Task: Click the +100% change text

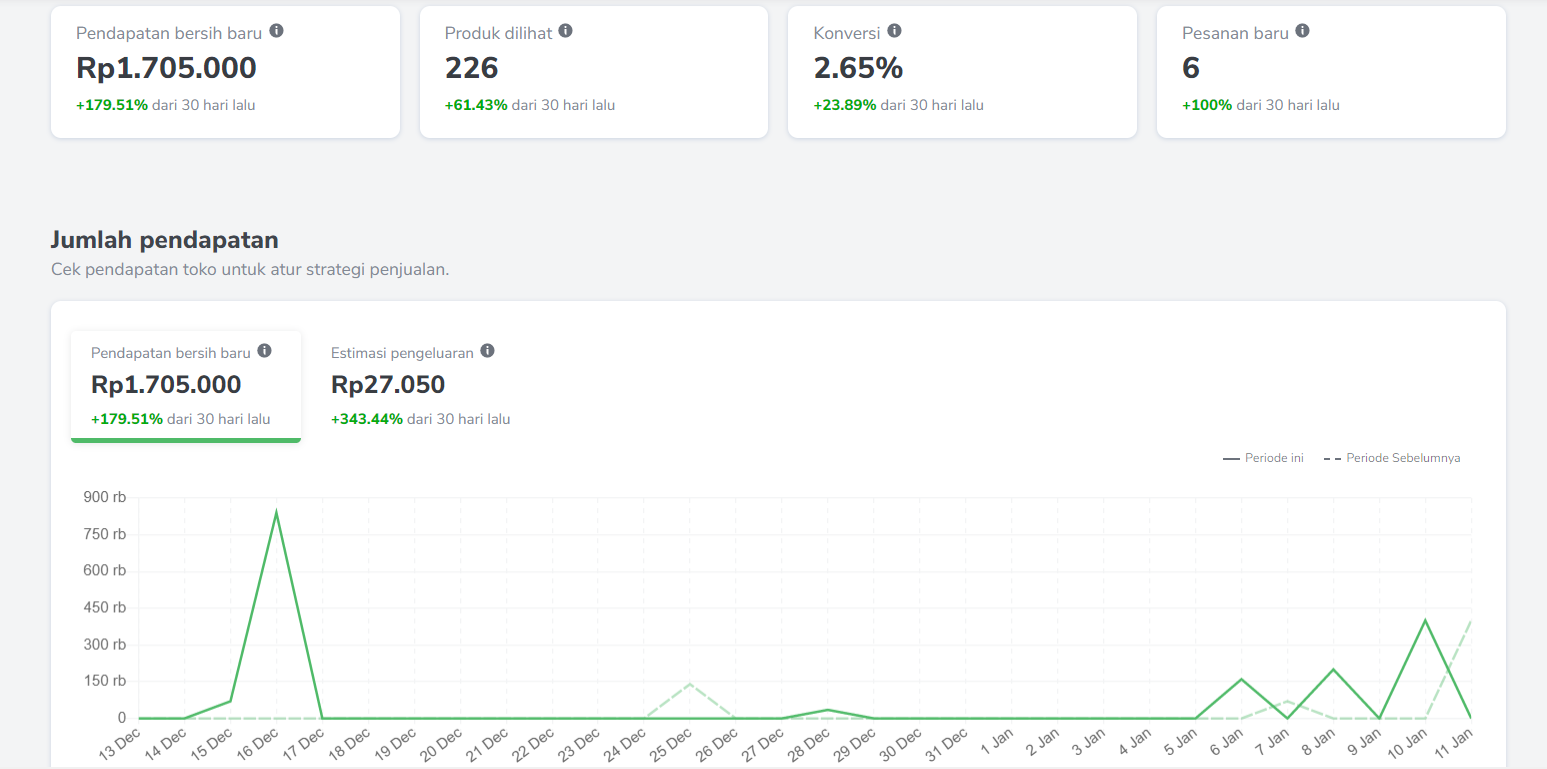Action: point(1207,105)
